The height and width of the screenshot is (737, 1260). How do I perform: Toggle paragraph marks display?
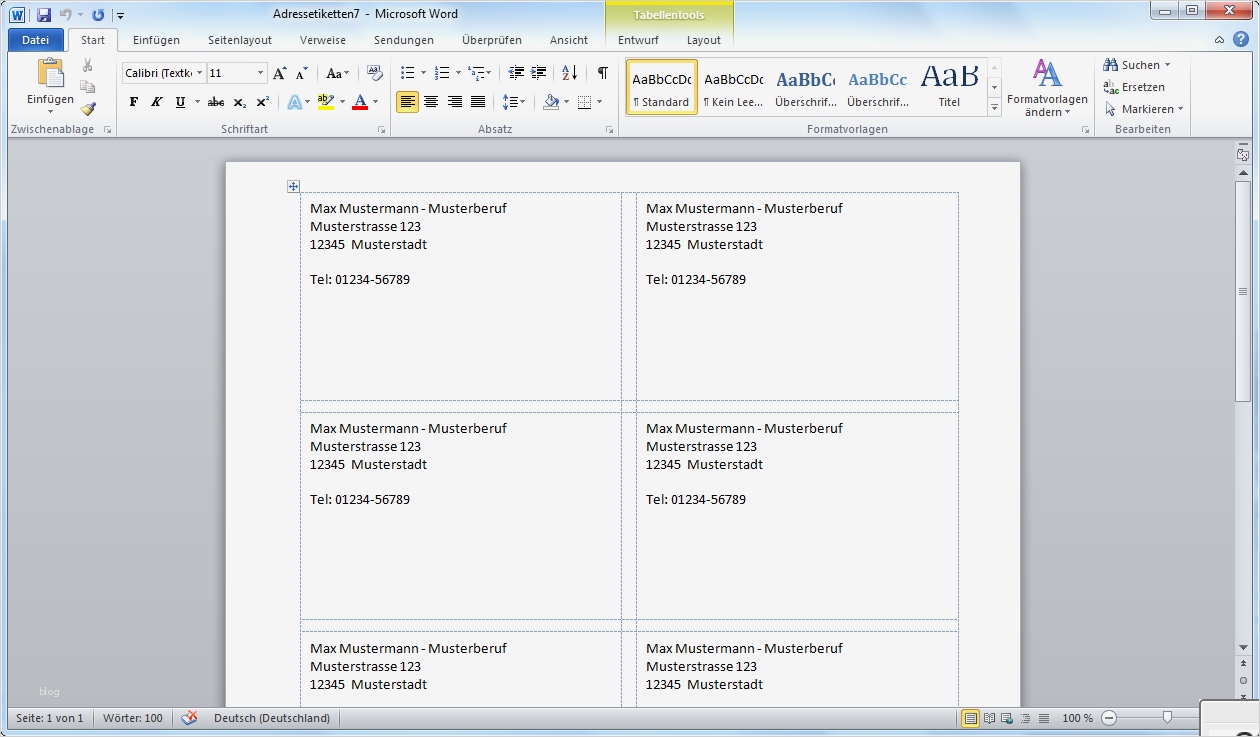pos(601,73)
